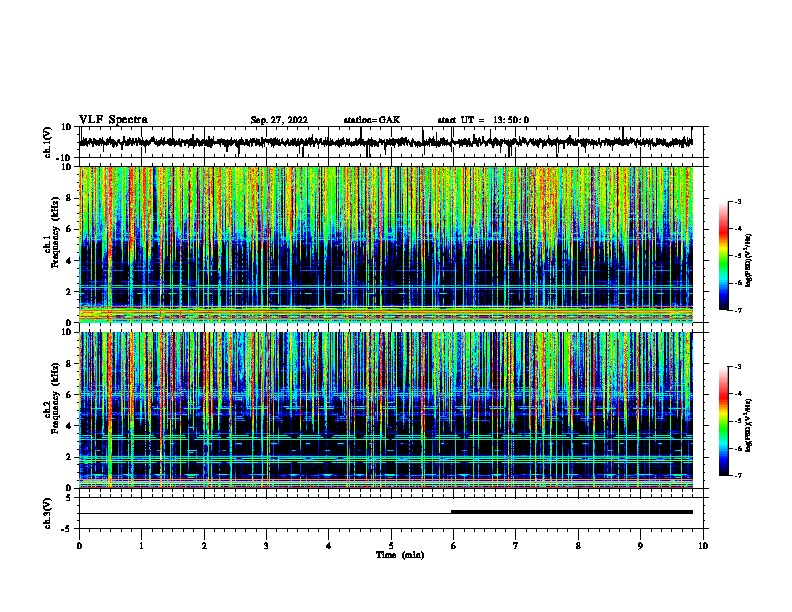Viewport: 792px width, 612px height.
Task: Click the time axis tick label "7"
Action: pos(516,546)
